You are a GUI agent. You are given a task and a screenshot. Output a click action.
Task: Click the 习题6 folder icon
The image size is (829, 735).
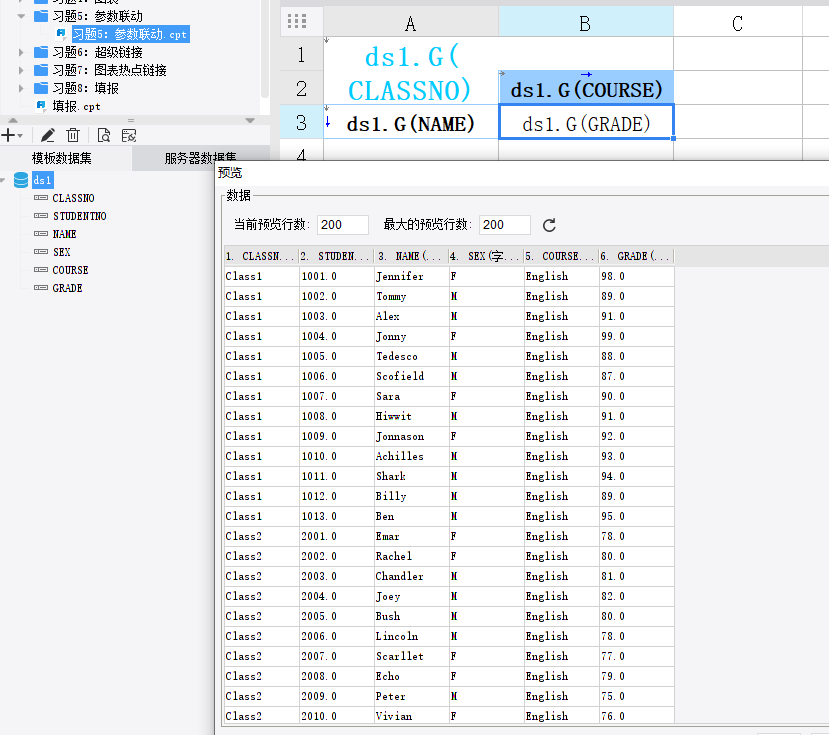pos(41,52)
